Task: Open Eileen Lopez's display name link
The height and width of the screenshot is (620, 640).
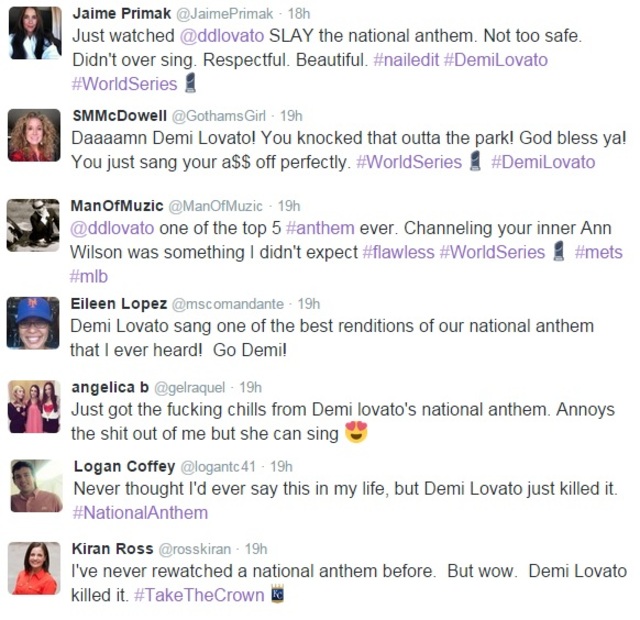Action: click(111, 303)
